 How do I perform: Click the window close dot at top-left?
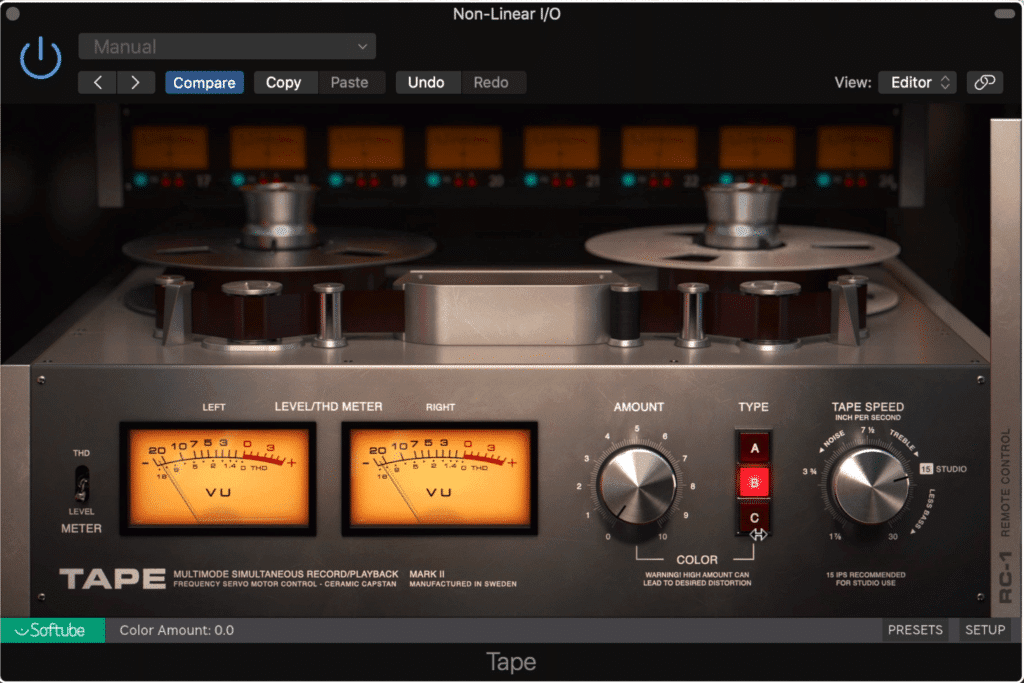[x=12, y=13]
